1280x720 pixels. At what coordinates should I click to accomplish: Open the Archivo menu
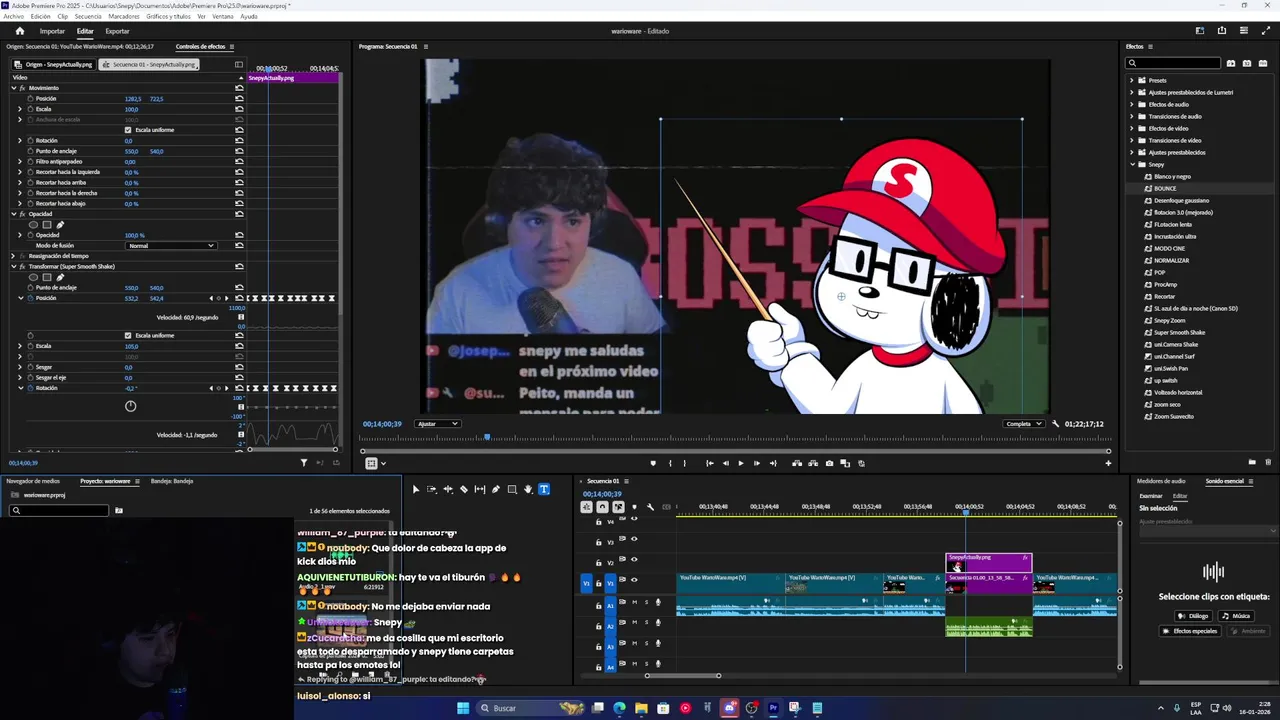pos(13,16)
